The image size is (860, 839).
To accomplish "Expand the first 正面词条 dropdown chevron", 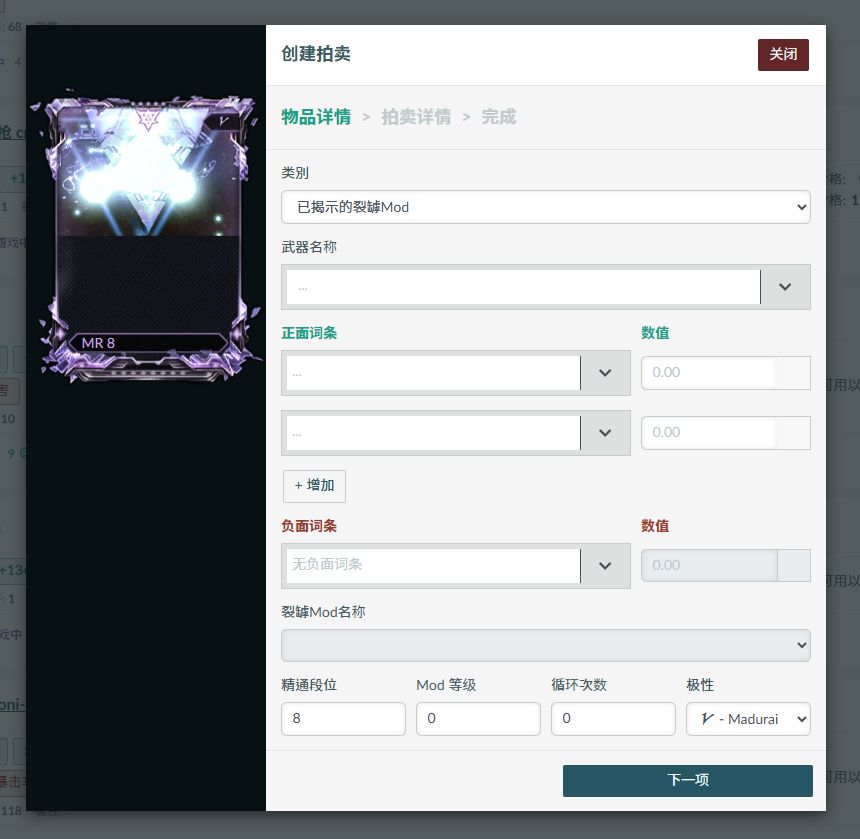I will click(605, 373).
